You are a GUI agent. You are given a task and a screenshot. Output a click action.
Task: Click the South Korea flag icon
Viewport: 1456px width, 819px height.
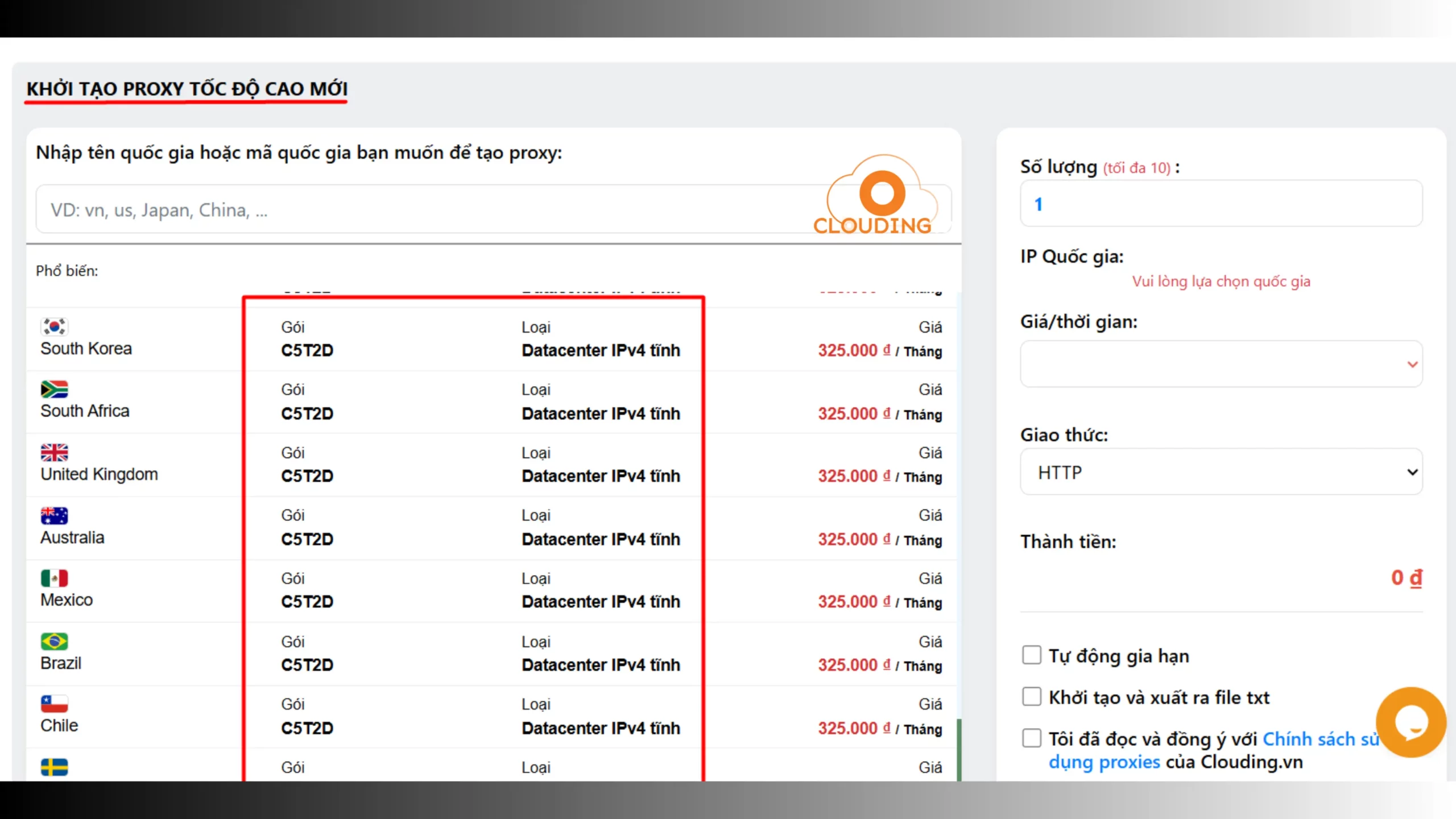pyautogui.click(x=54, y=326)
